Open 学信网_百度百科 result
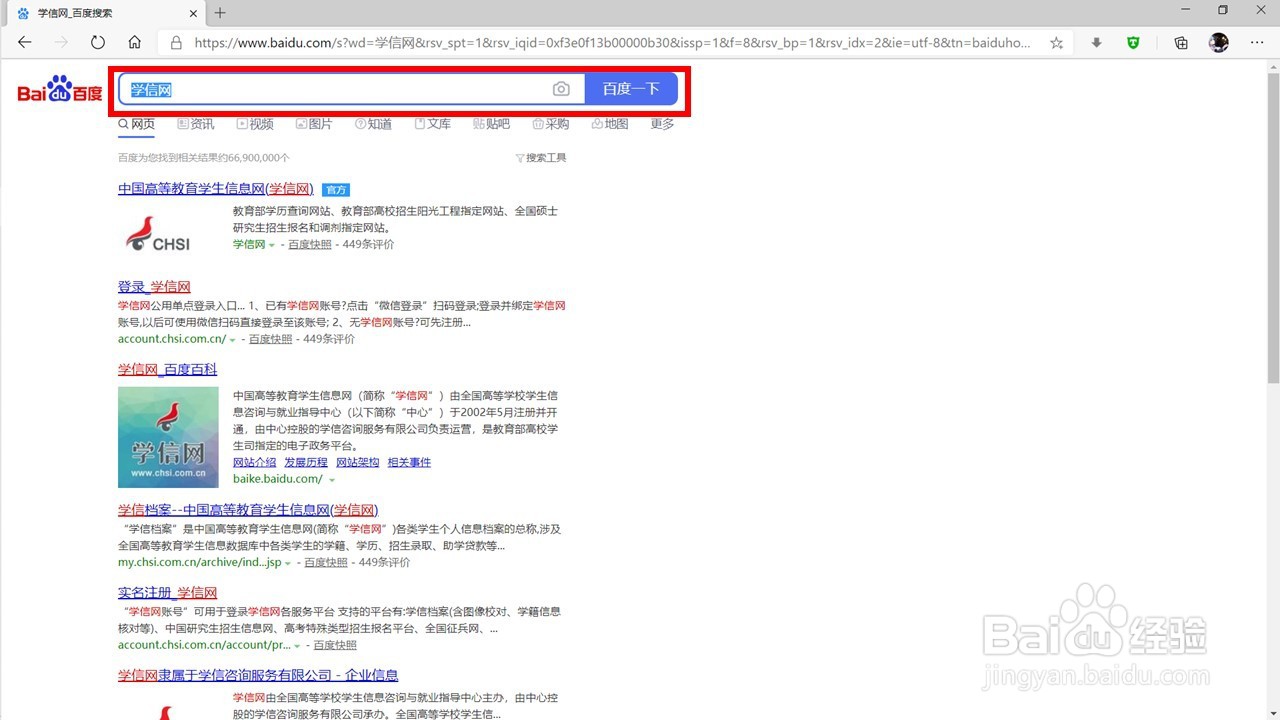This screenshot has height=720, width=1280. click(x=167, y=370)
